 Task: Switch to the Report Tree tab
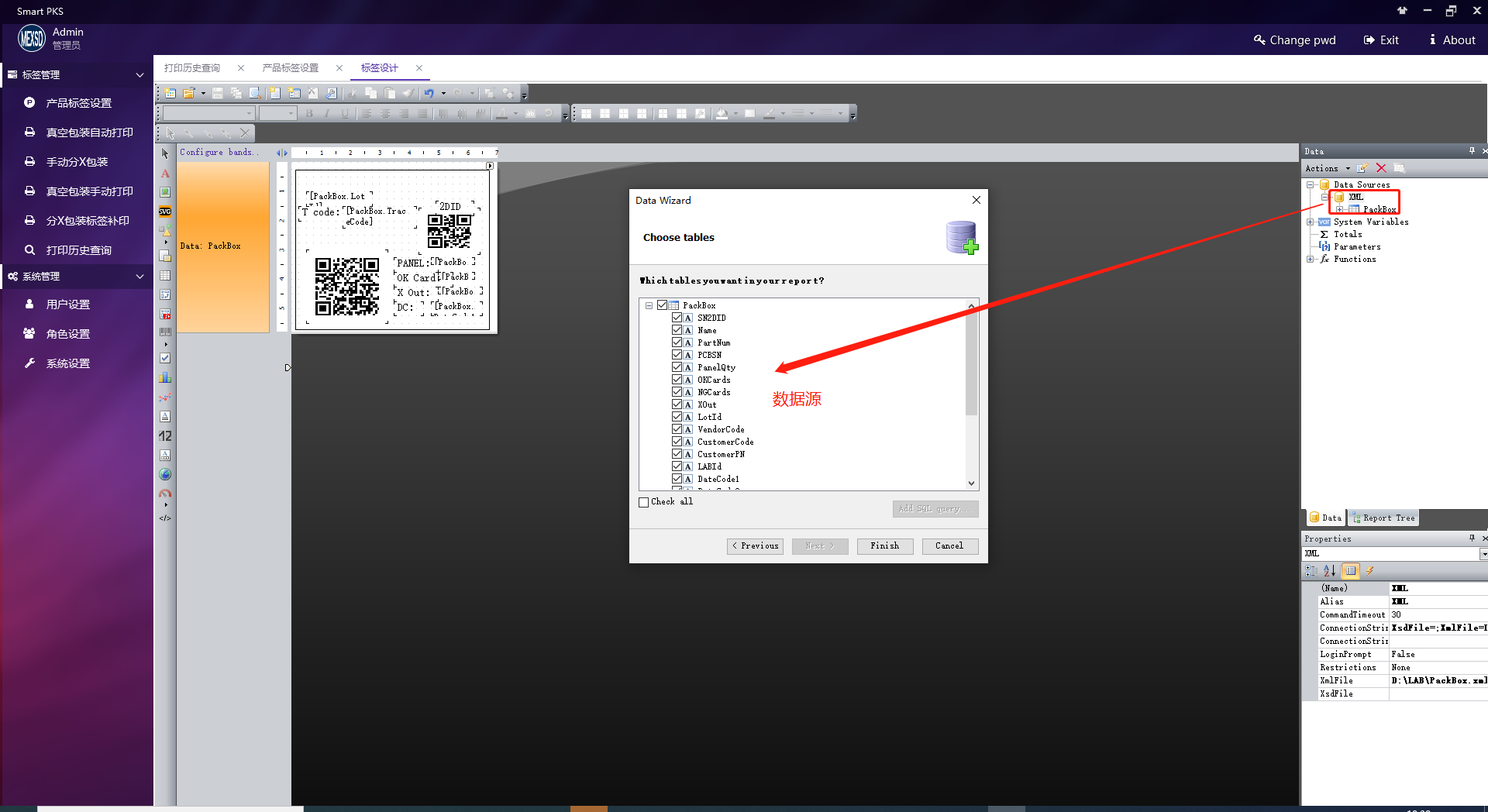(x=1383, y=518)
